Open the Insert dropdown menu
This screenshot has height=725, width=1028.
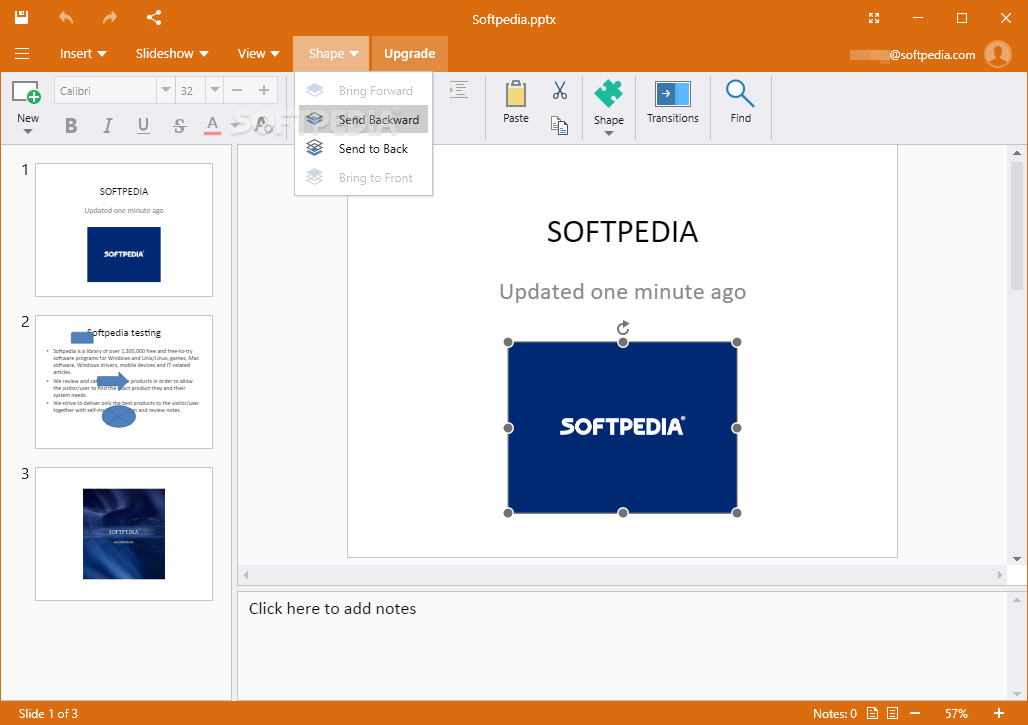[x=83, y=54]
